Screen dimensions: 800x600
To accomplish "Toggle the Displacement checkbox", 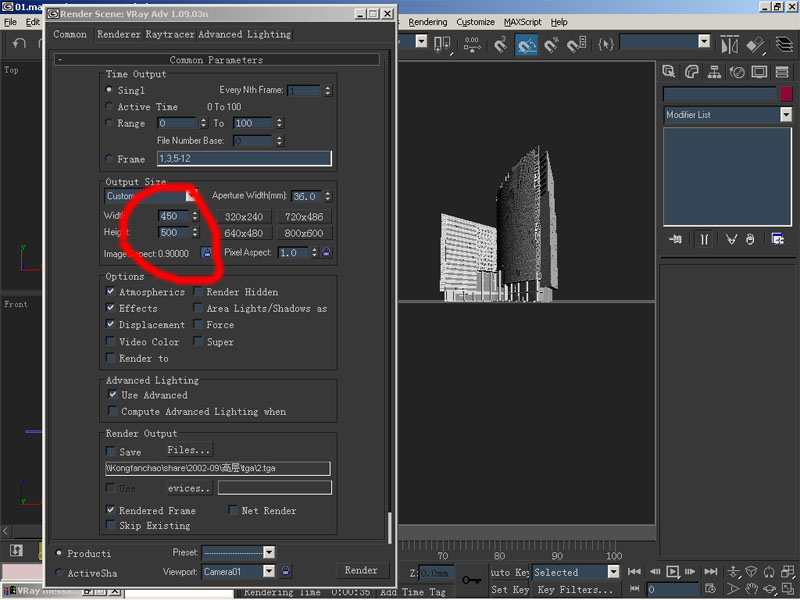I will click(x=111, y=325).
